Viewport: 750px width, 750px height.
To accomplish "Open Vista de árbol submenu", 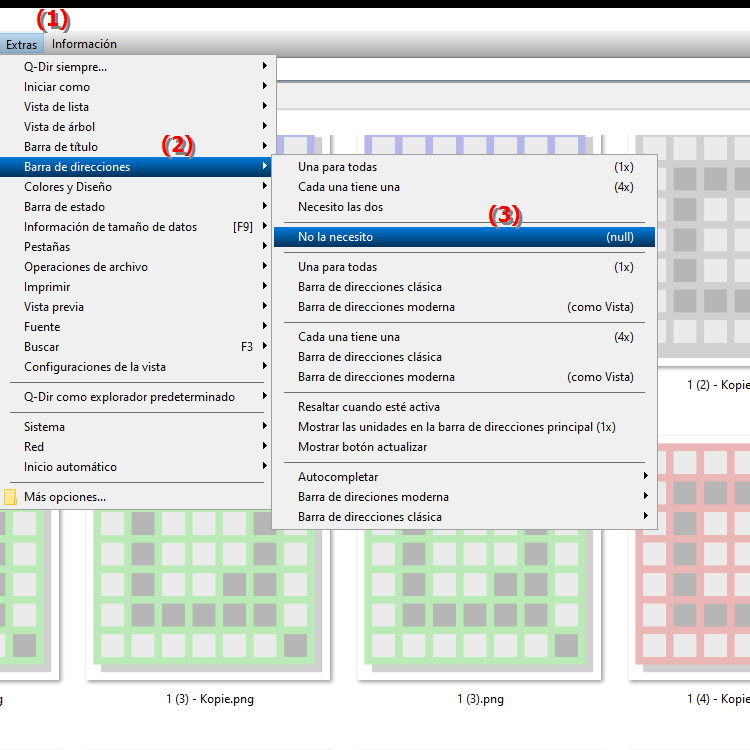I will tap(137, 127).
